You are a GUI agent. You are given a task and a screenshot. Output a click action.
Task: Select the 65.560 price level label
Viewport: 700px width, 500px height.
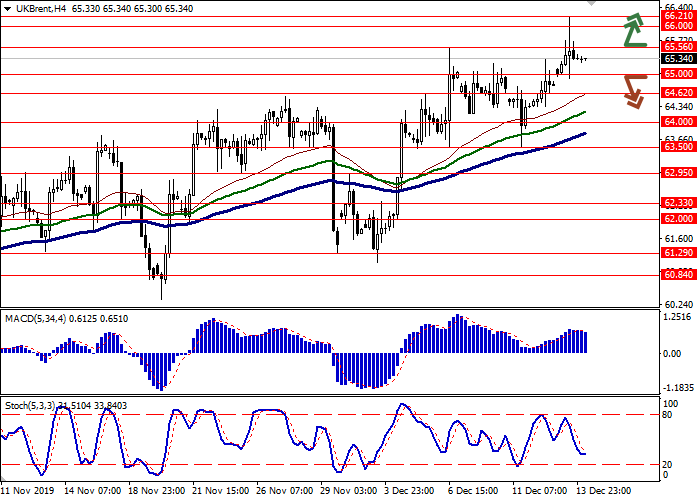pyautogui.click(x=679, y=46)
